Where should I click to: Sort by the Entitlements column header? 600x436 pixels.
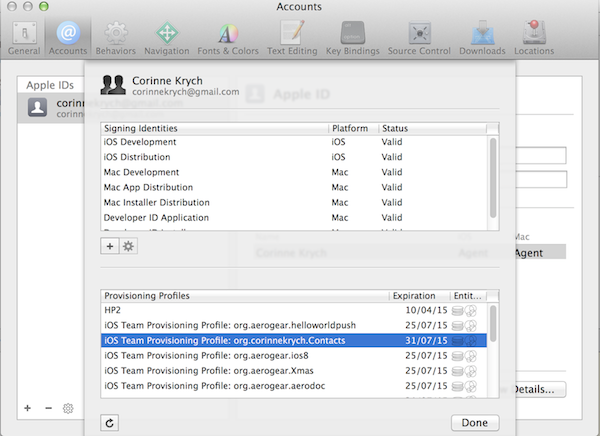pyautogui.click(x=468, y=296)
